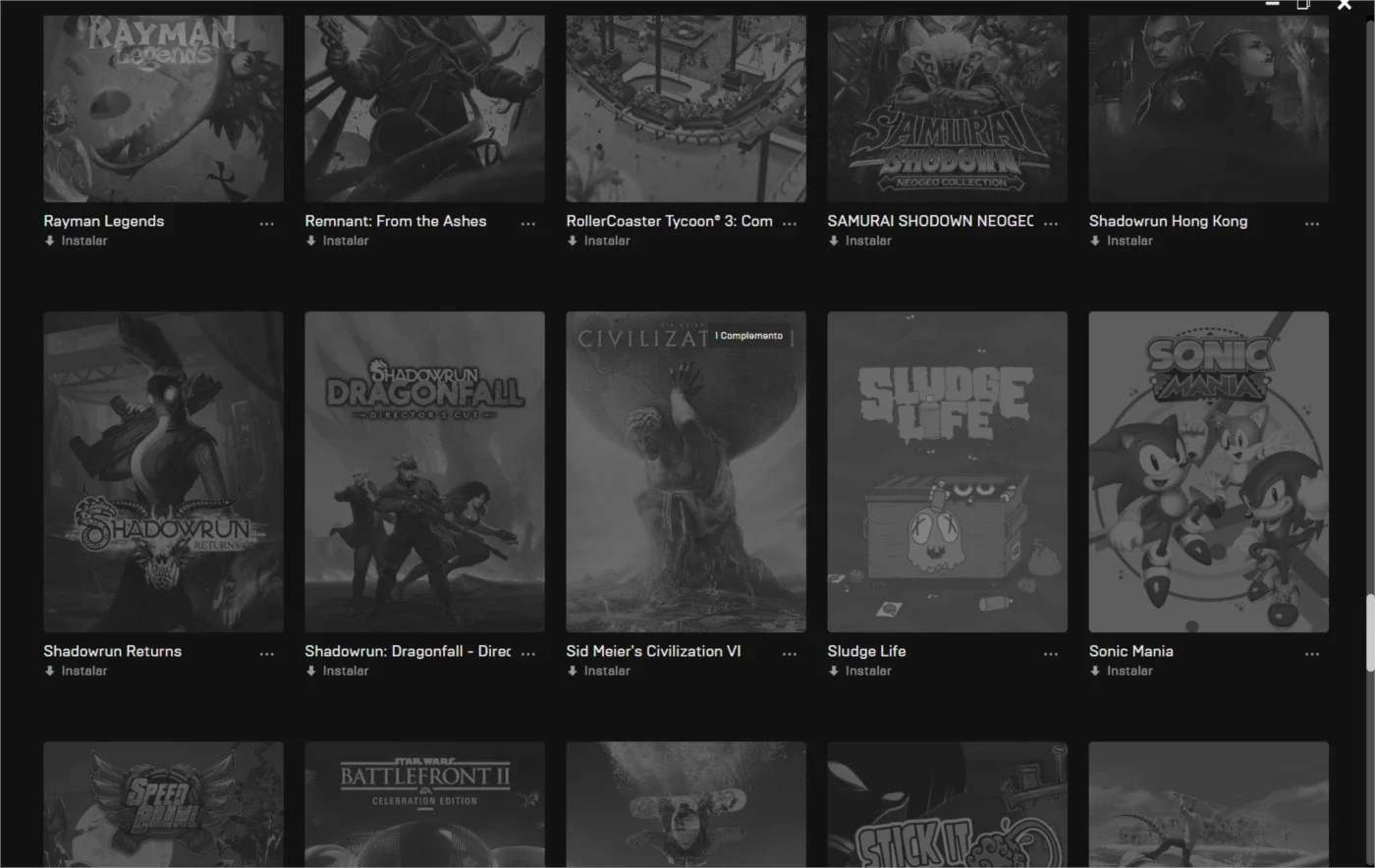Open options menu for SAMURAI SHODOWN NEOGEO
Screen dimensions: 1375x868
click(1051, 224)
